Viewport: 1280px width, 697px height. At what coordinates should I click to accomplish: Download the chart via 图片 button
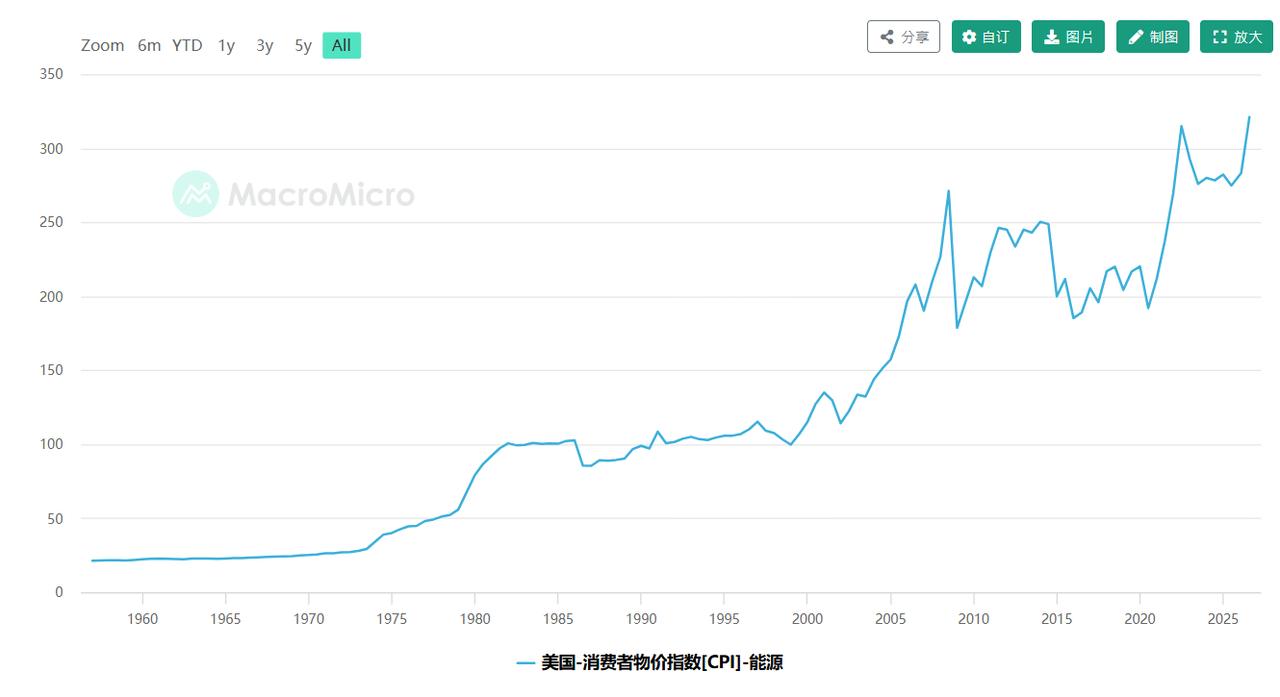[x=1068, y=37]
